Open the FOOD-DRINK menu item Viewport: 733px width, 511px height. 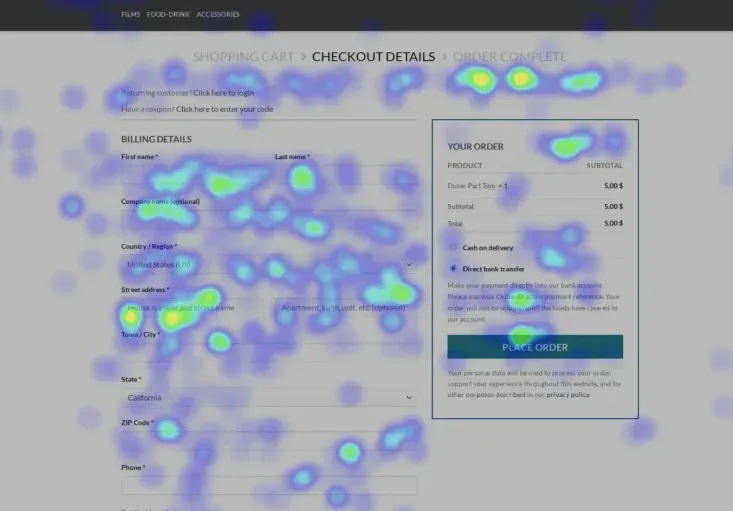[168, 14]
